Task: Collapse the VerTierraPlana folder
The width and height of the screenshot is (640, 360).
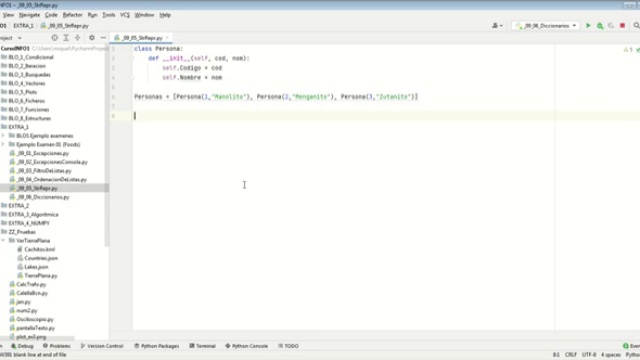Action: [3, 240]
